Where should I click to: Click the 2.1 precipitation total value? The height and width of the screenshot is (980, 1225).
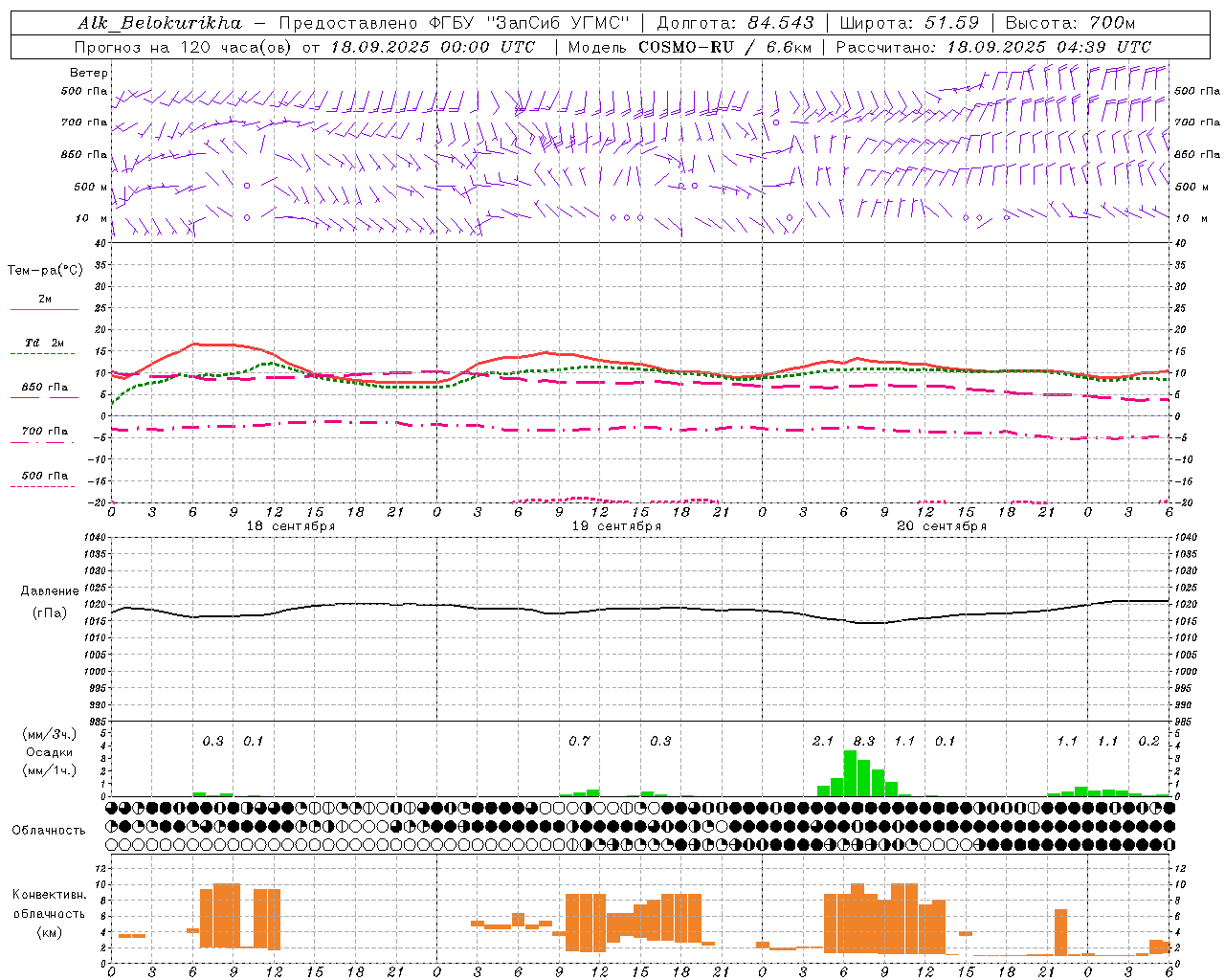(x=823, y=742)
